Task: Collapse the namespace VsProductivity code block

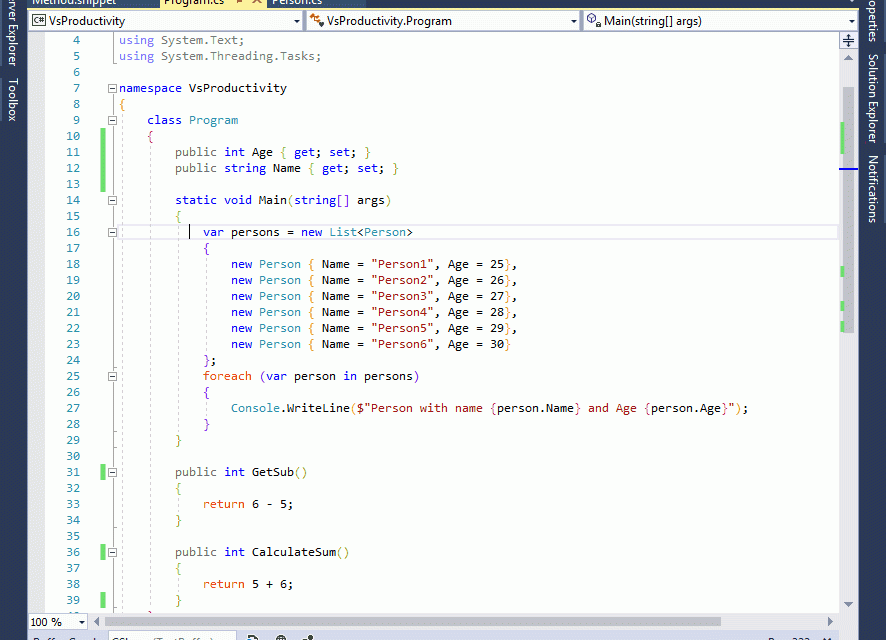Action: pos(112,88)
